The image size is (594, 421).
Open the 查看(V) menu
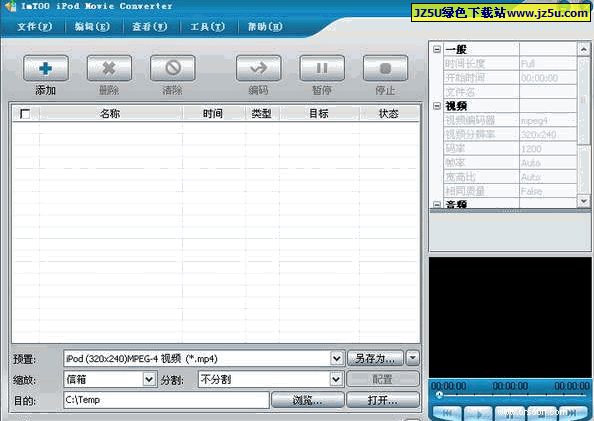point(150,27)
